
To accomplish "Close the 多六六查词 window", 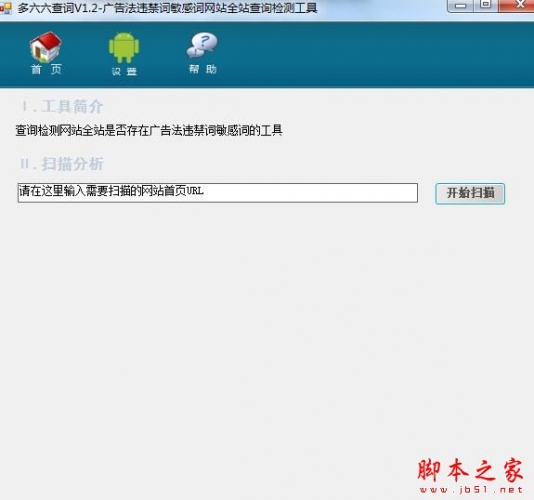I will [x=516, y=5].
